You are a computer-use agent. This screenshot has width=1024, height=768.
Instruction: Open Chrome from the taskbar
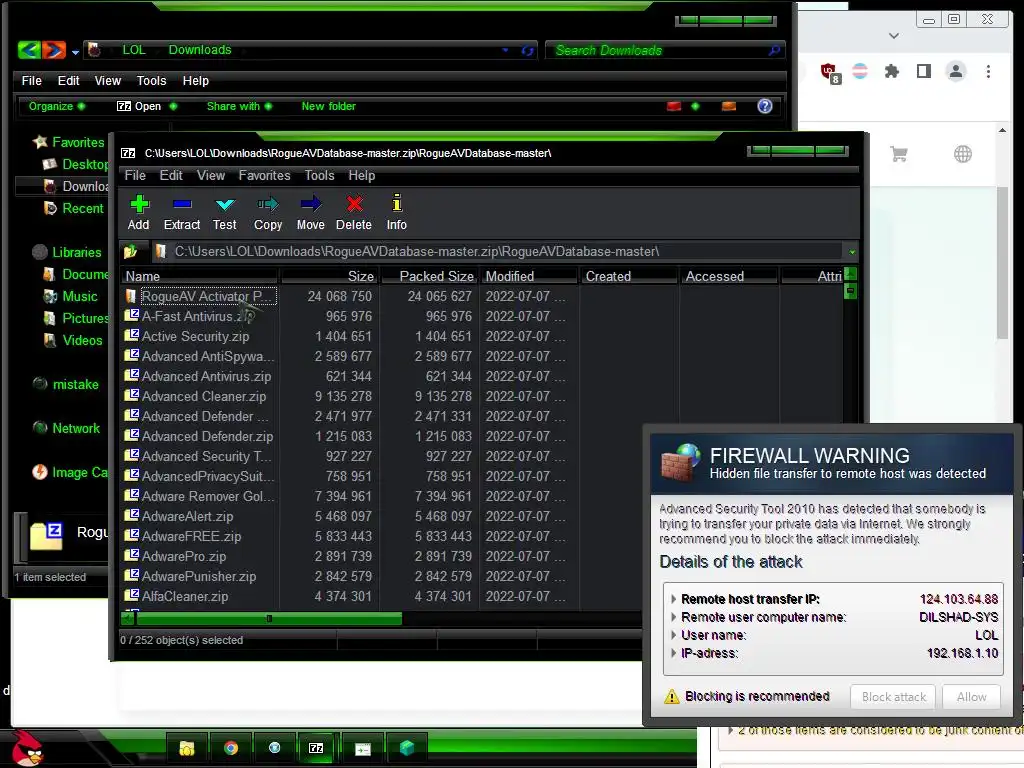231,748
